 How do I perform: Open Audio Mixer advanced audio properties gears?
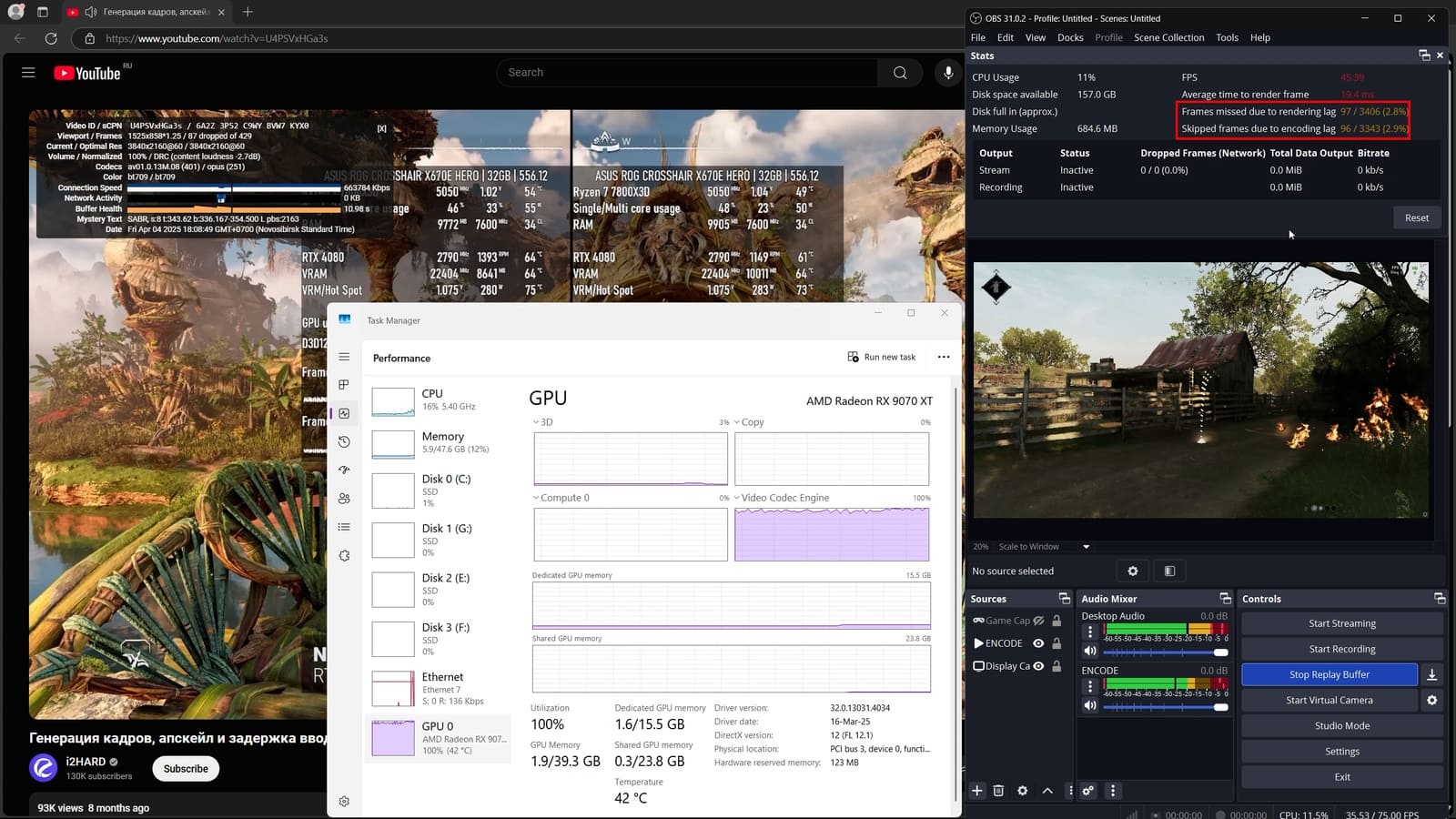(1087, 791)
